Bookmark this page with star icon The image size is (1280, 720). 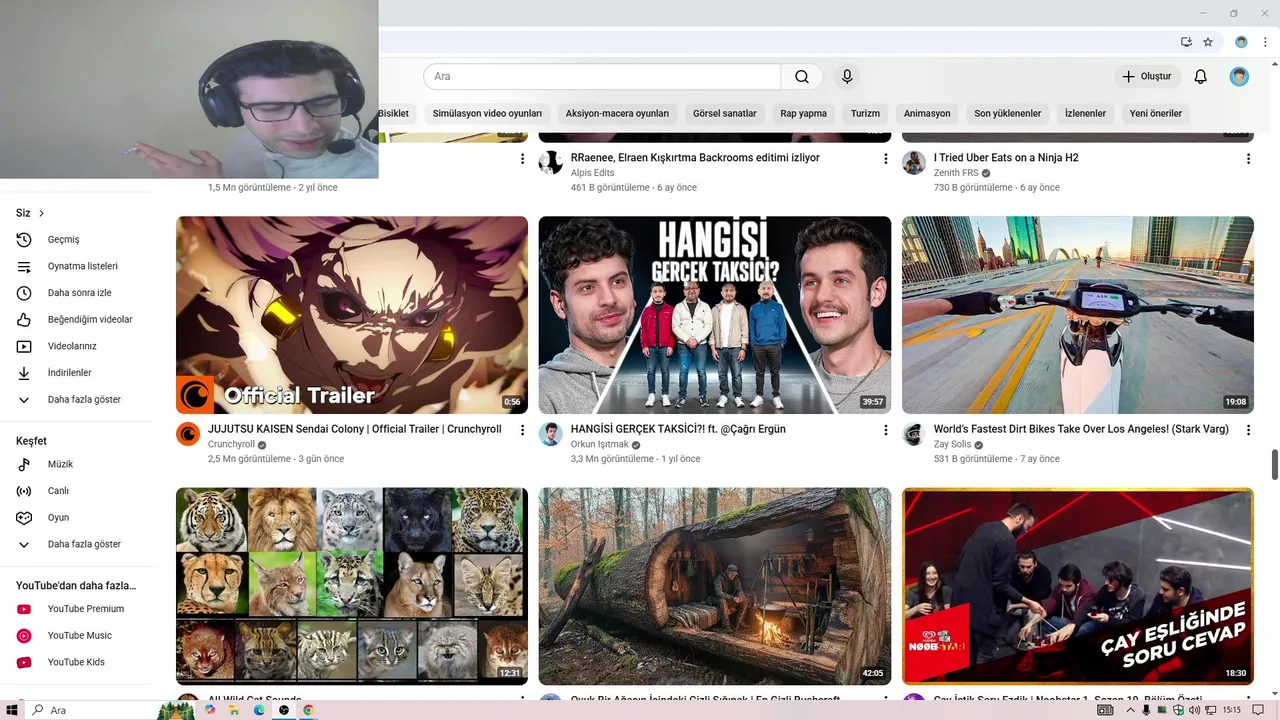1208,42
